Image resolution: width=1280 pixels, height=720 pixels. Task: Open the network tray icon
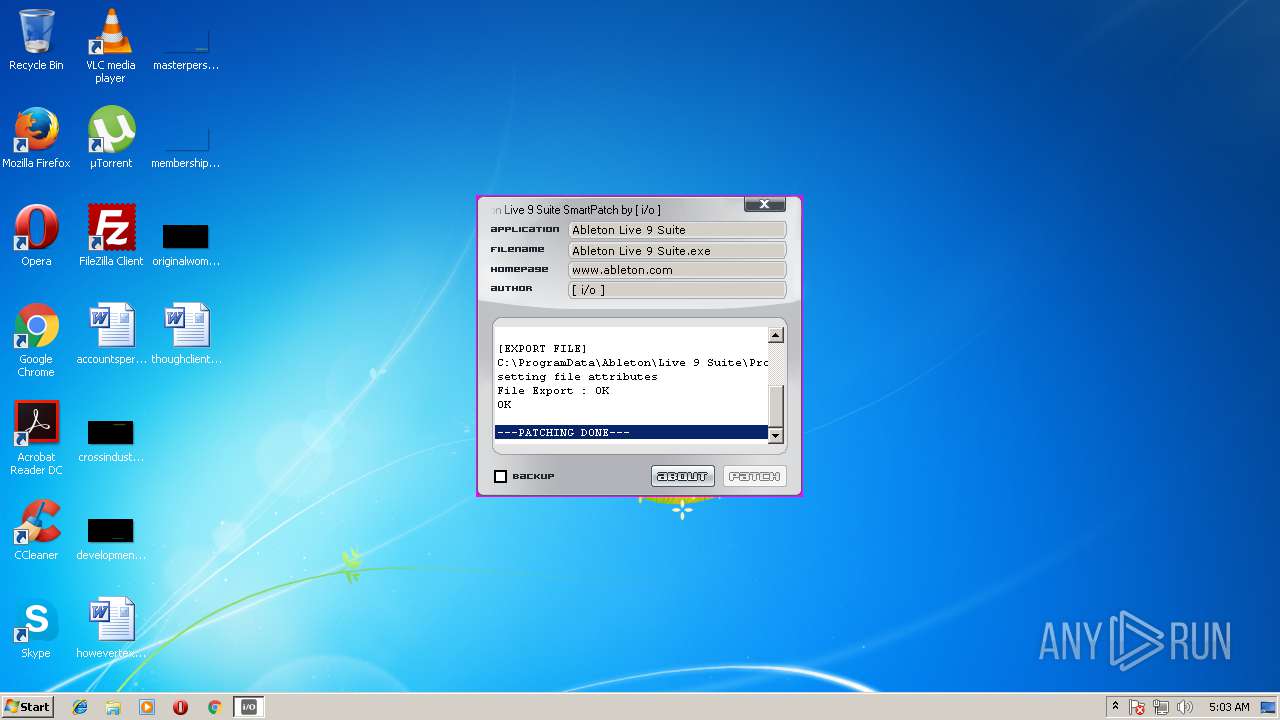tap(1161, 707)
